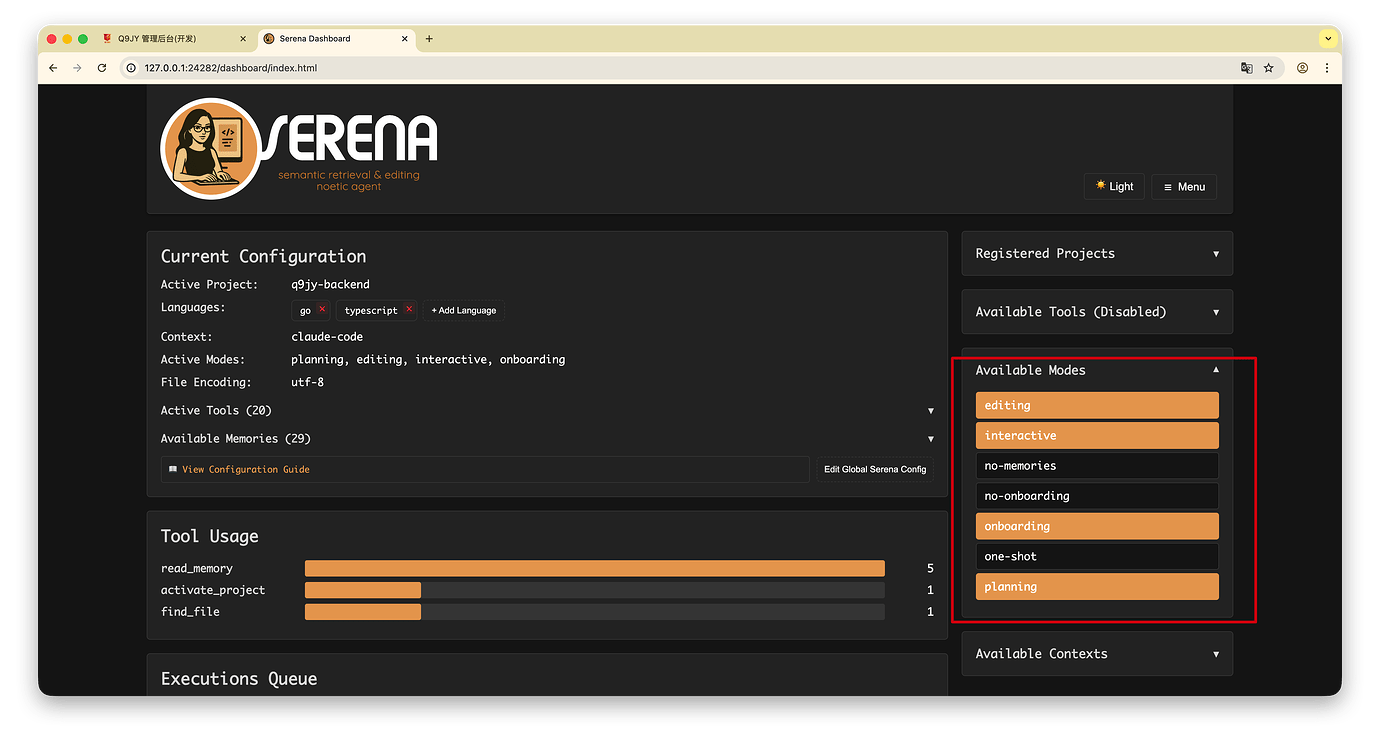
Task: Reload the Serena Dashboard page
Action: 101,68
